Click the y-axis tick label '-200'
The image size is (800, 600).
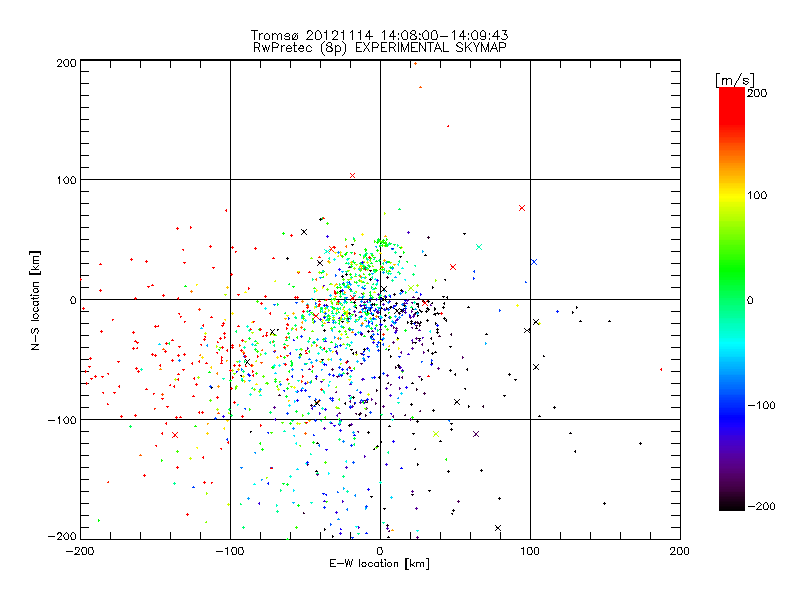62,536
